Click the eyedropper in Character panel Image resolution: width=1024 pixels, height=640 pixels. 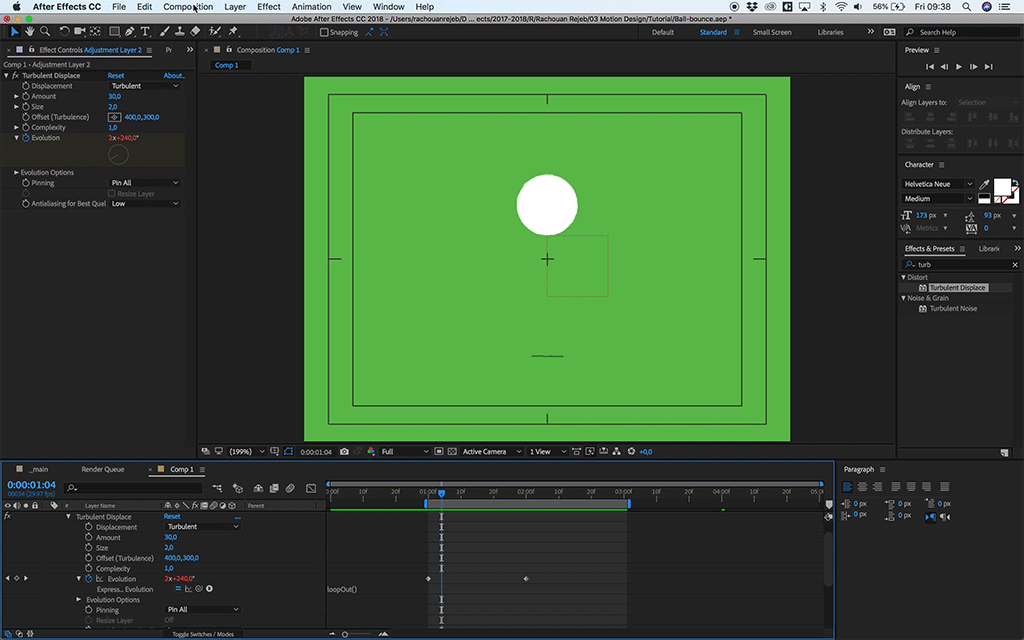tap(984, 185)
